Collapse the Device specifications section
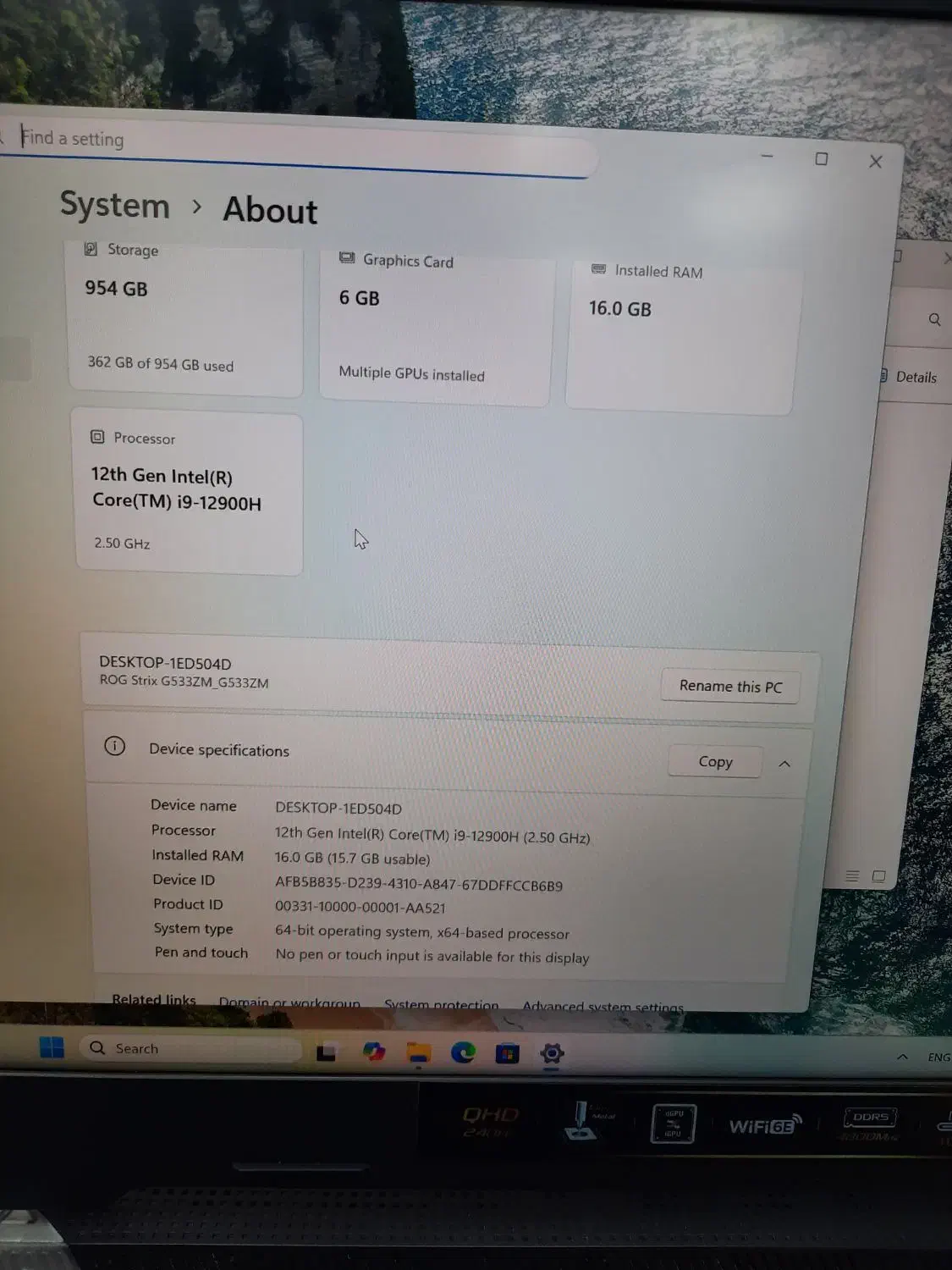The image size is (952, 1270). click(784, 764)
